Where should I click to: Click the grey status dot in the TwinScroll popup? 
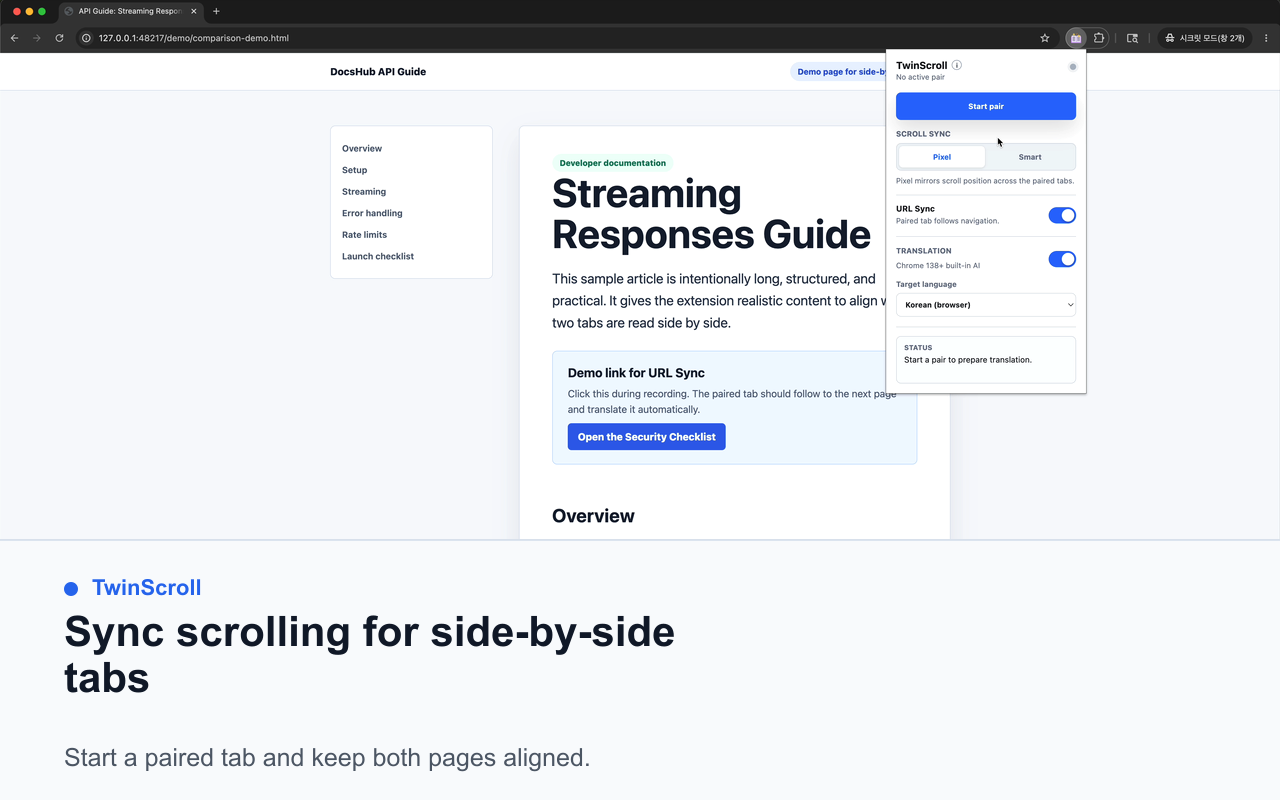tap(1073, 67)
